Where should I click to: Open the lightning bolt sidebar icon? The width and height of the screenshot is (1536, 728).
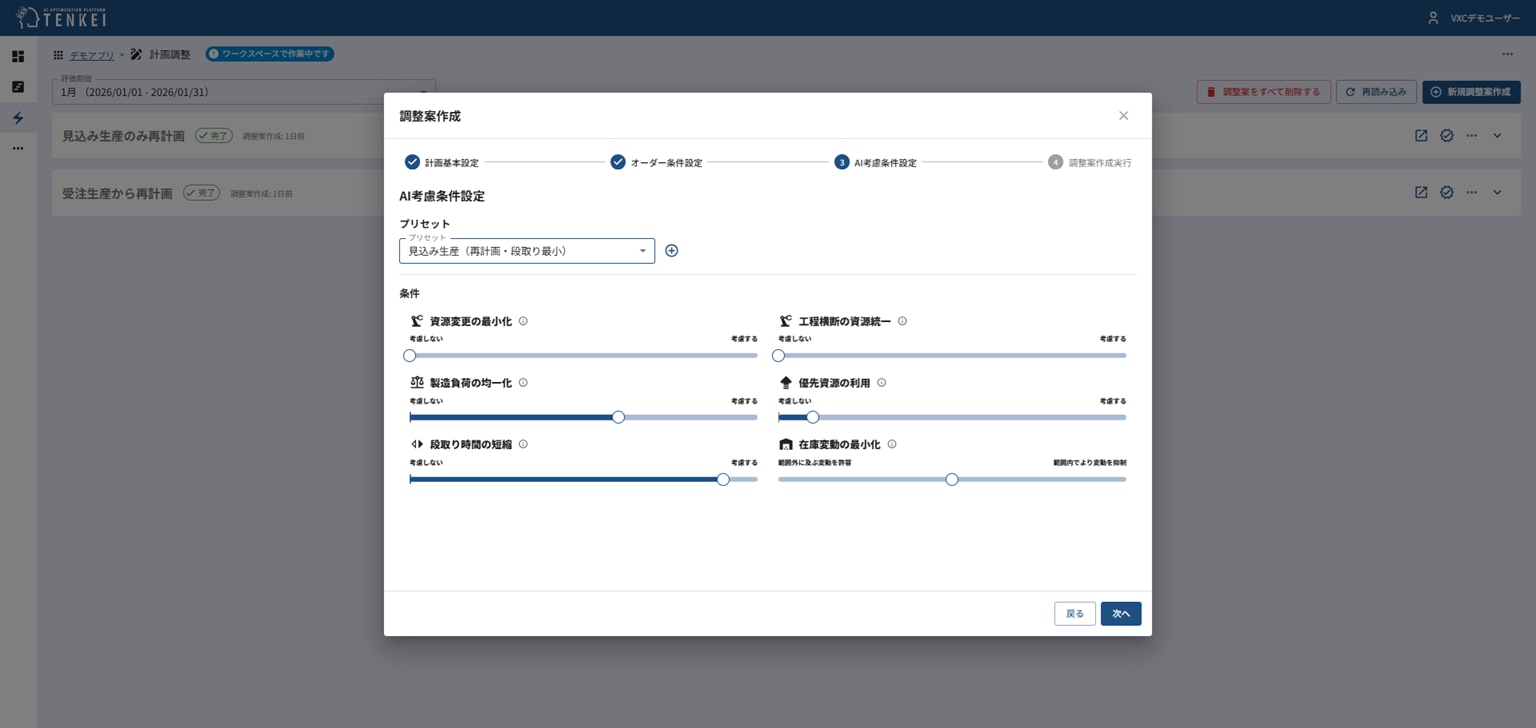(18, 118)
